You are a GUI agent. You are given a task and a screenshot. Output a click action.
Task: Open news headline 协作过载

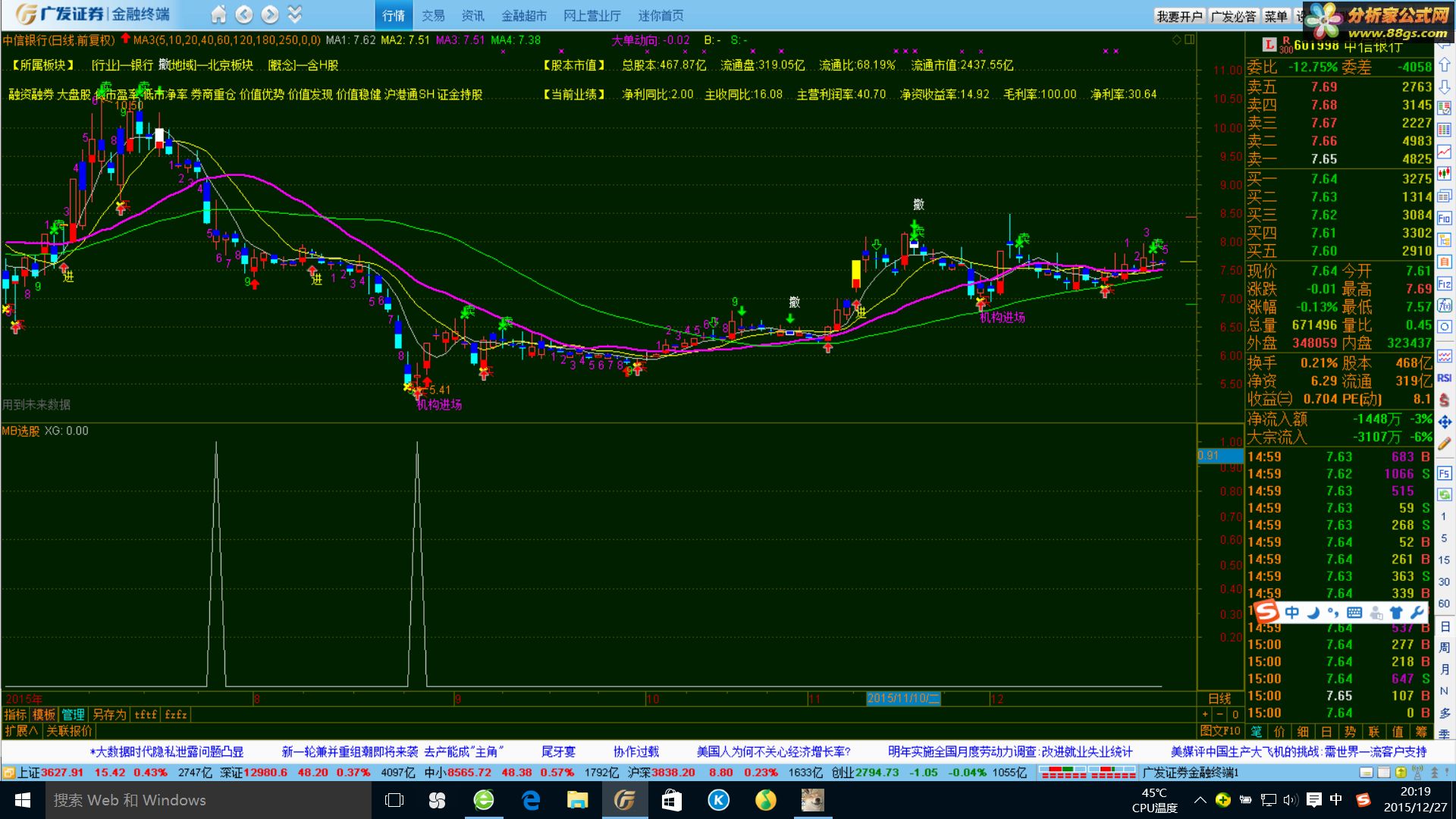[x=635, y=752]
